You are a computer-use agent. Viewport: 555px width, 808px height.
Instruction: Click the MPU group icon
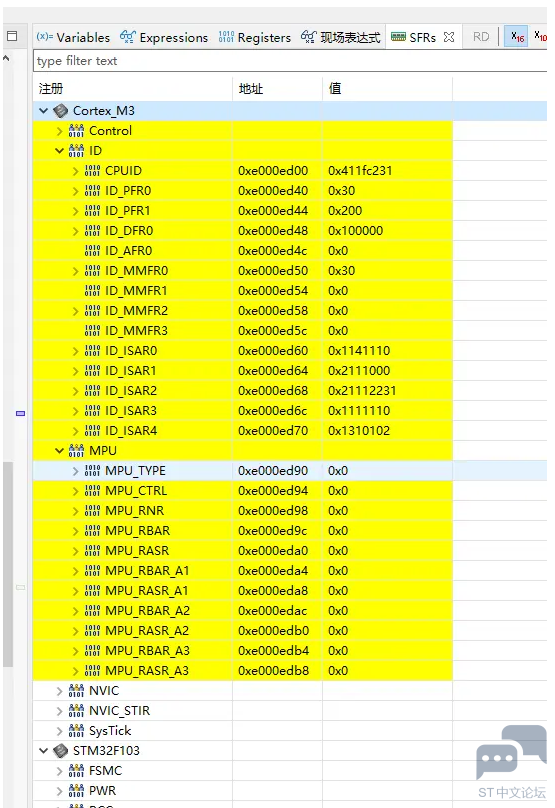76,451
